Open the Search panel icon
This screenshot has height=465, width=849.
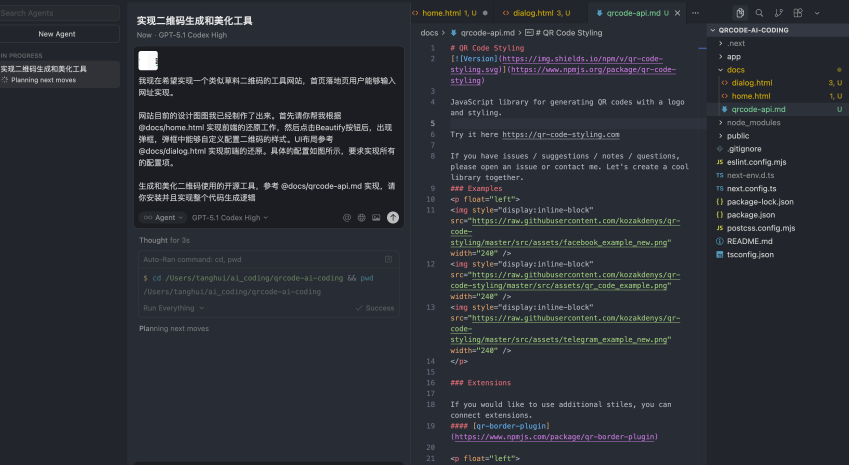[760, 13]
